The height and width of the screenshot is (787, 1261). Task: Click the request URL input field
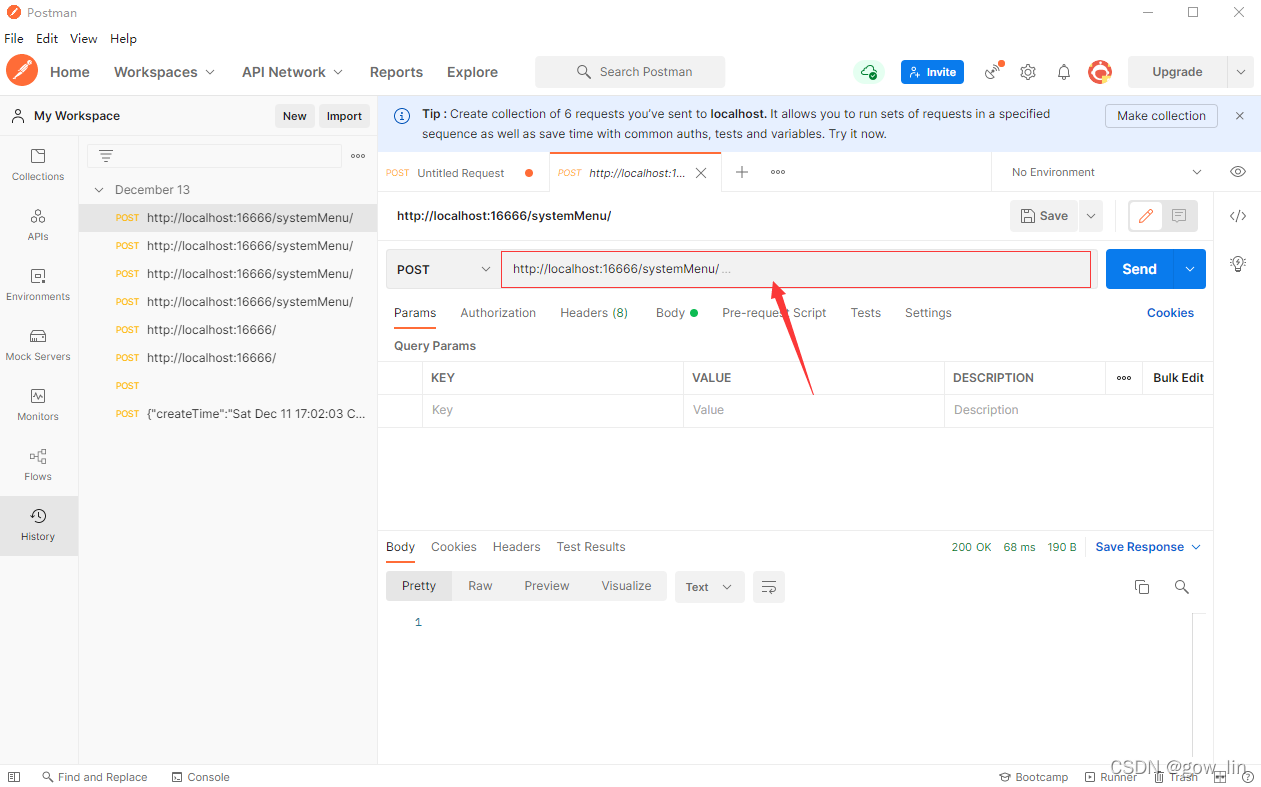click(796, 269)
